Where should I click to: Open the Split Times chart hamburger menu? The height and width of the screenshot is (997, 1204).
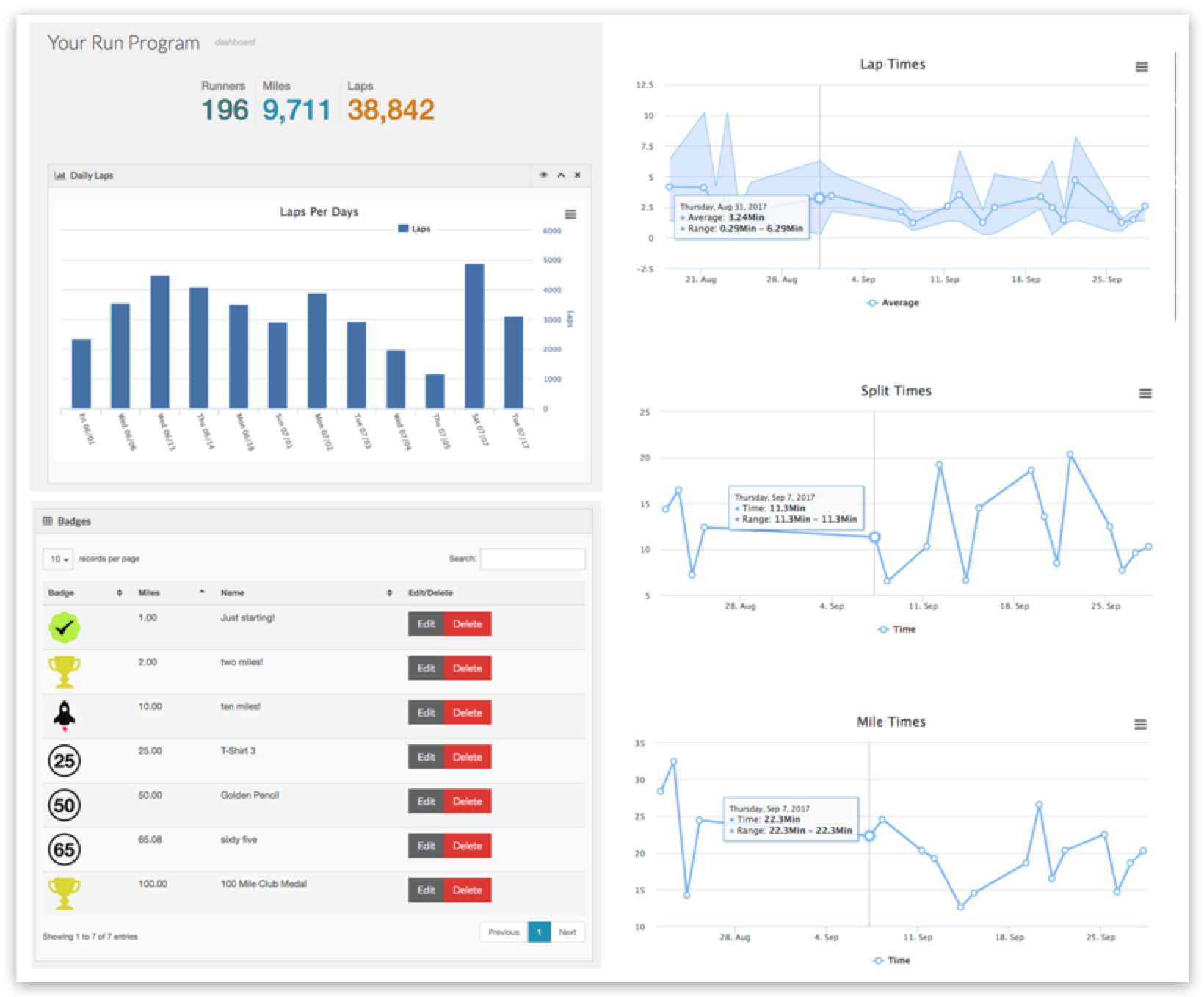point(1145,394)
